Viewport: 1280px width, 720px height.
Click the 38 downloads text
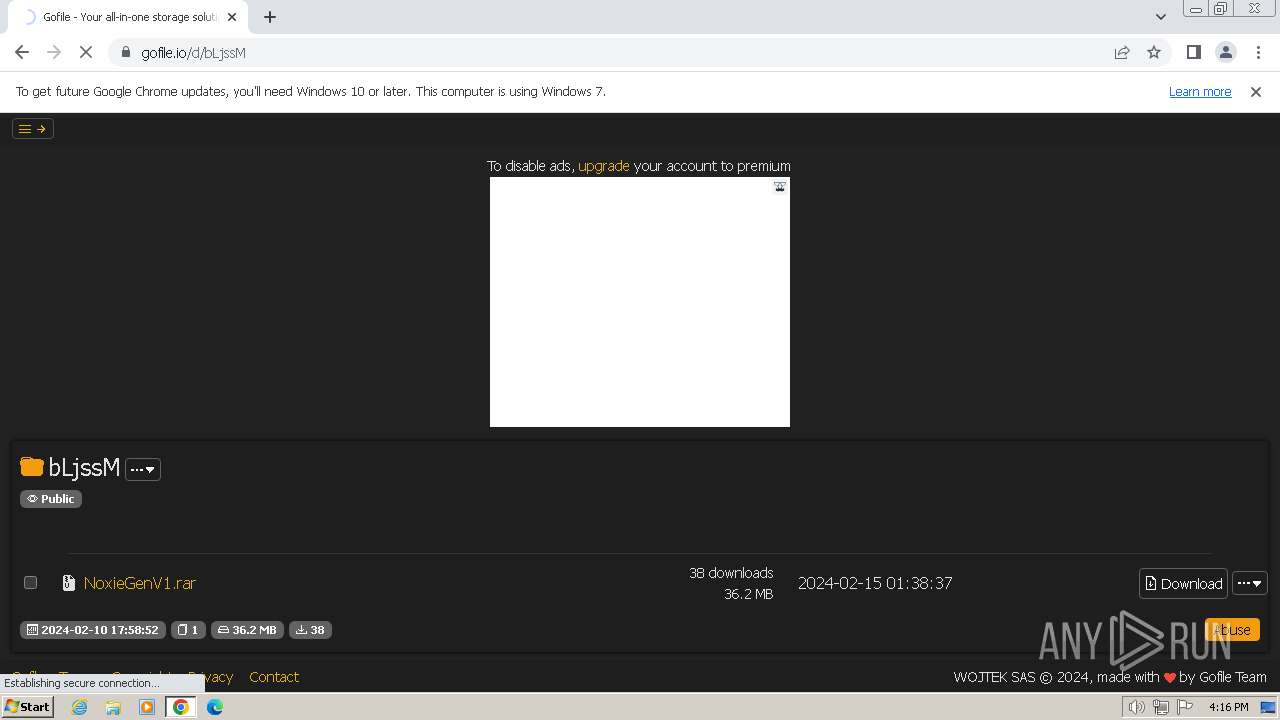point(731,573)
